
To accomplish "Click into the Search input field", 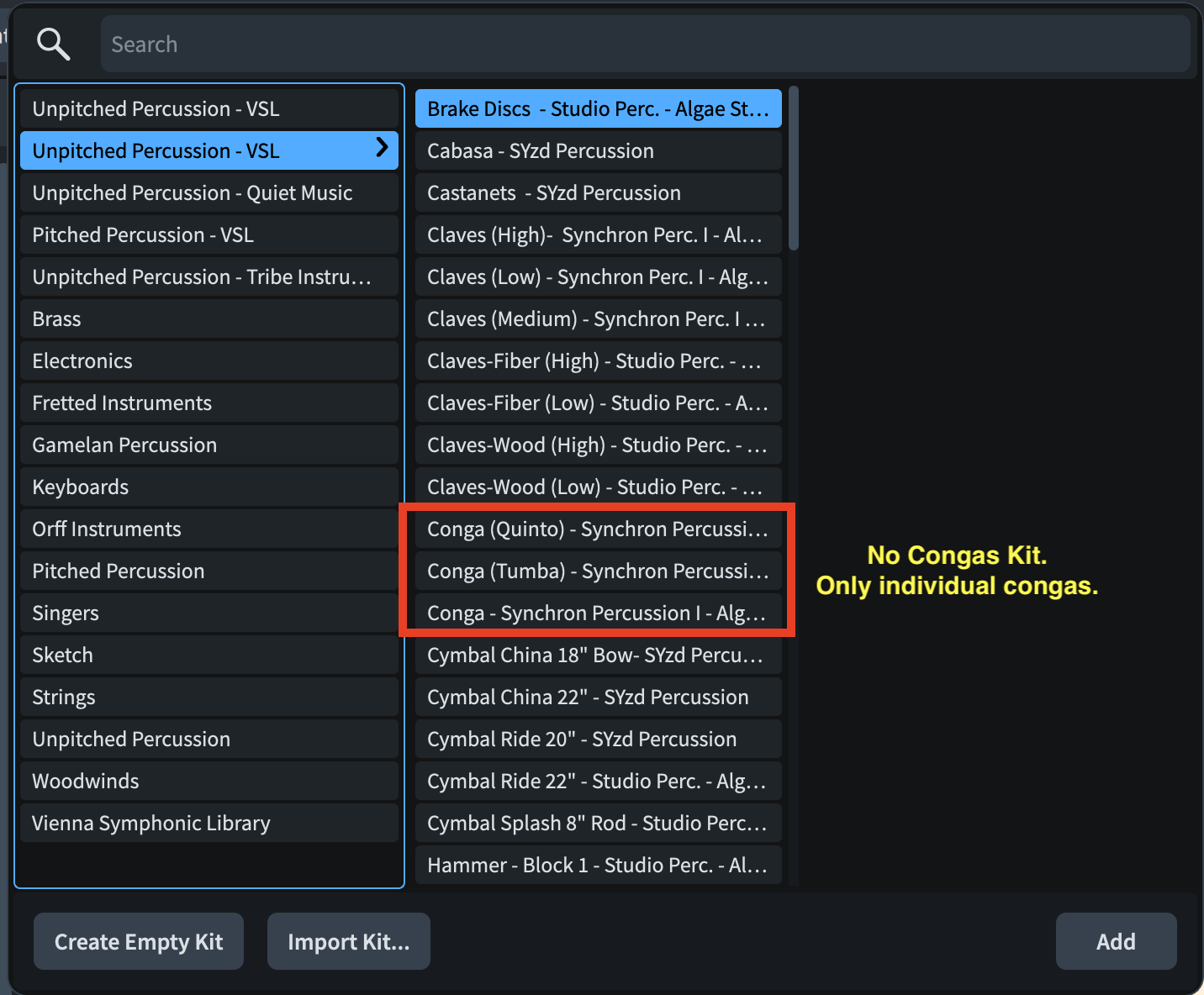I will (644, 44).
